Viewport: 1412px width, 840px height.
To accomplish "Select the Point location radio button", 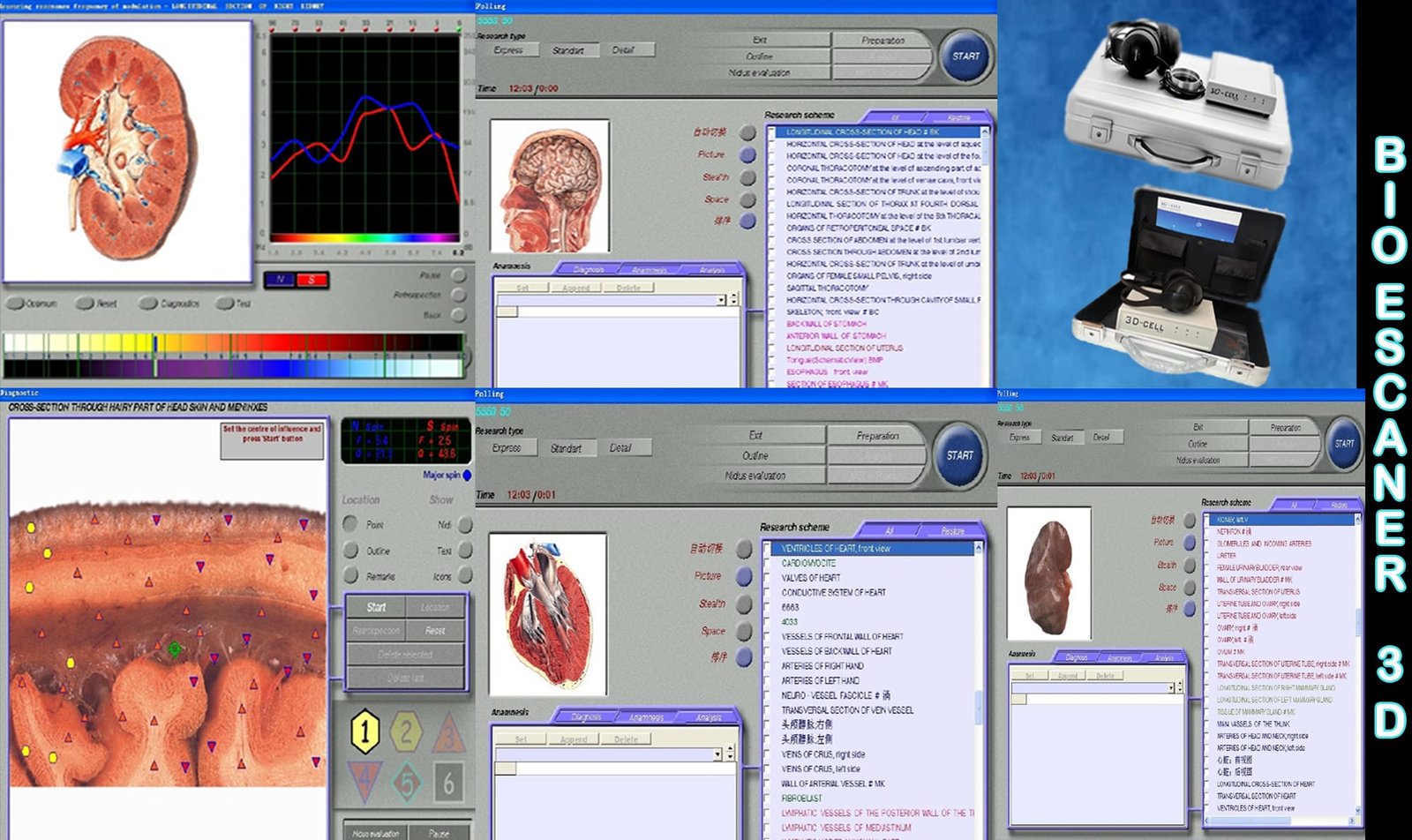I will (349, 526).
